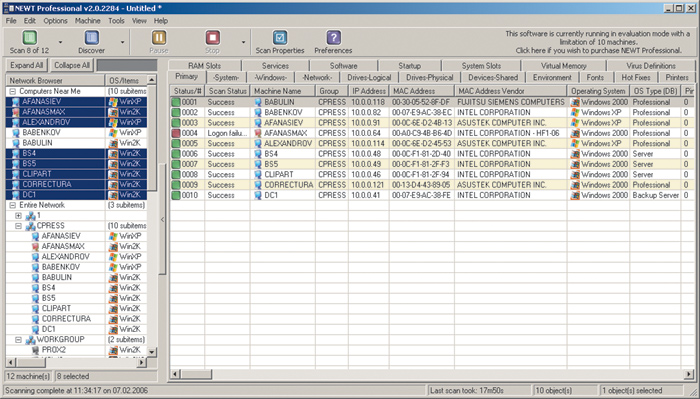
Task: Click the green status icon of row 0010
Action: click(176, 195)
